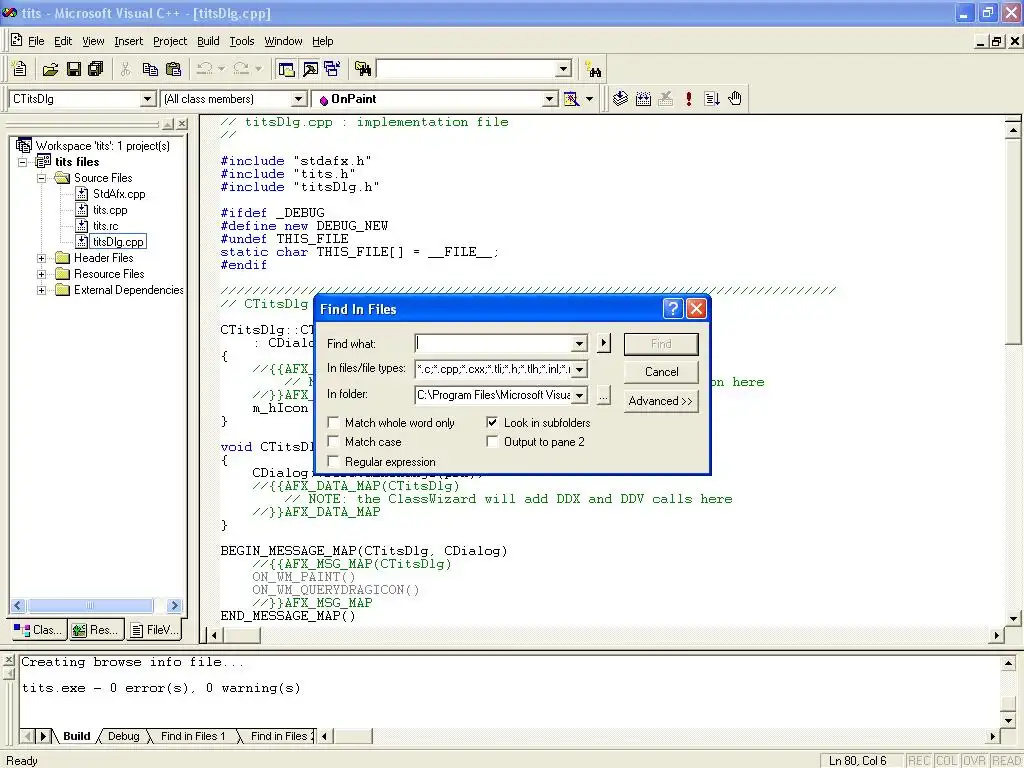Viewport: 1024px width, 768px height.
Task: Select StdAfx.cpp in the file tree
Action: 119,194
